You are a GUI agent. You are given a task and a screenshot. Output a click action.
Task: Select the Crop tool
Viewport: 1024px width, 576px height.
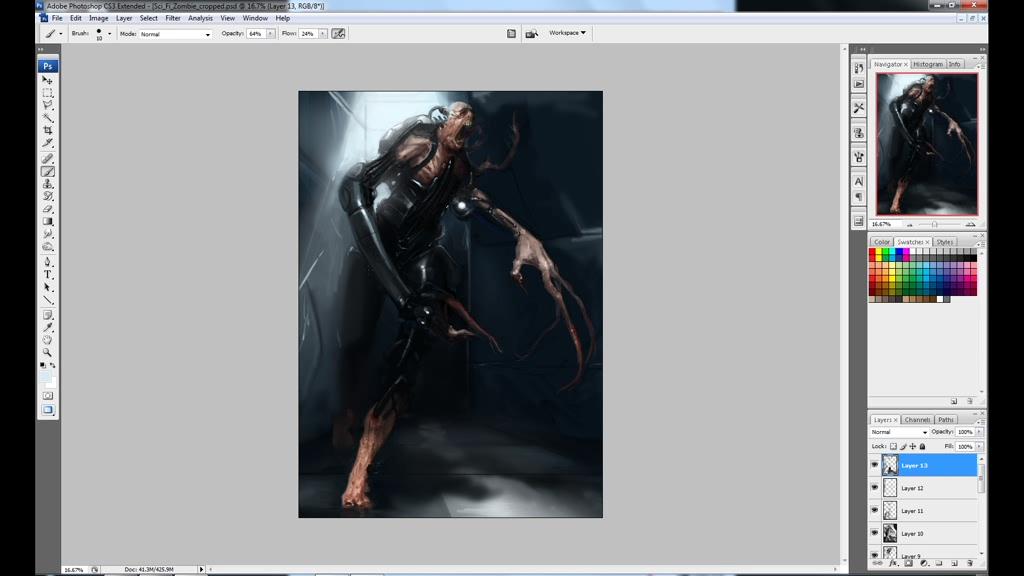tap(47, 130)
